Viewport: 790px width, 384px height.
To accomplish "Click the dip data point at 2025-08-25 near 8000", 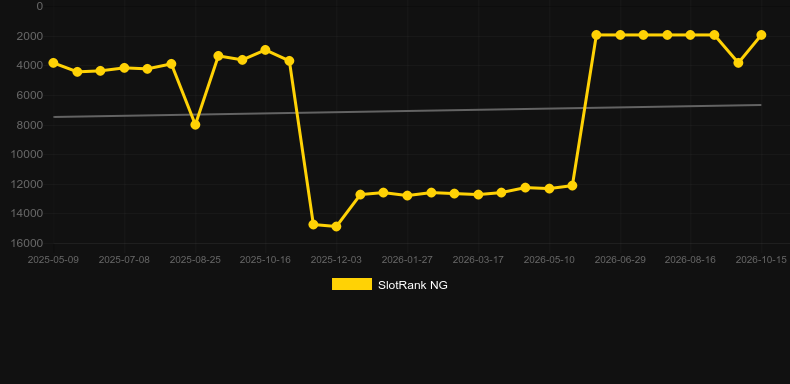I will (x=195, y=124).
